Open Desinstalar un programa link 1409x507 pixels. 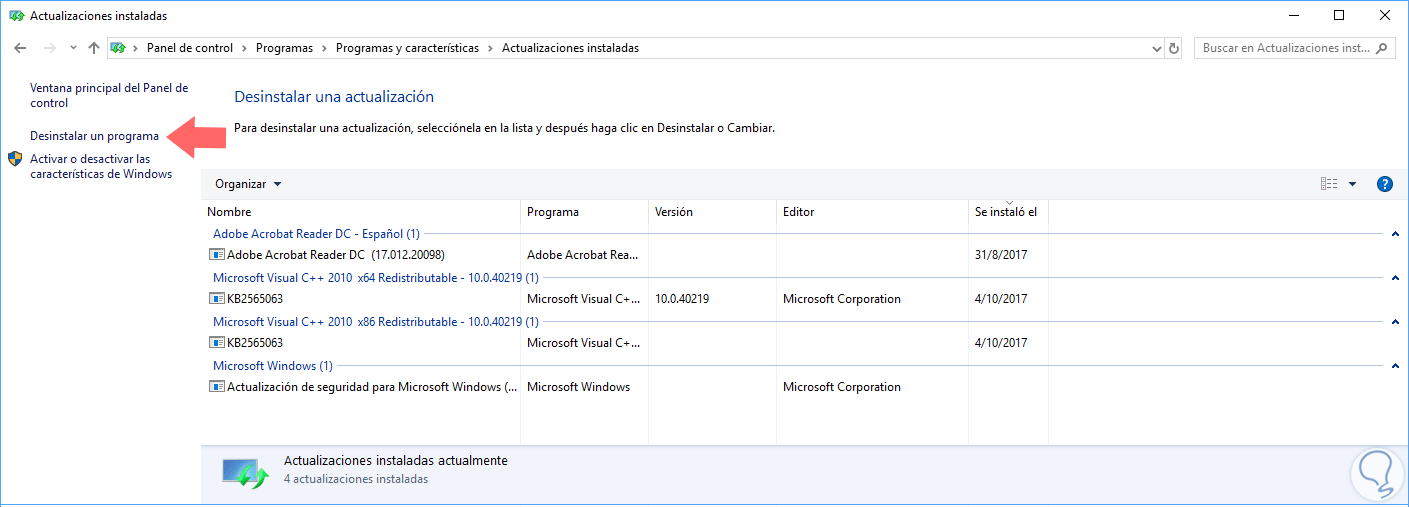click(x=94, y=136)
